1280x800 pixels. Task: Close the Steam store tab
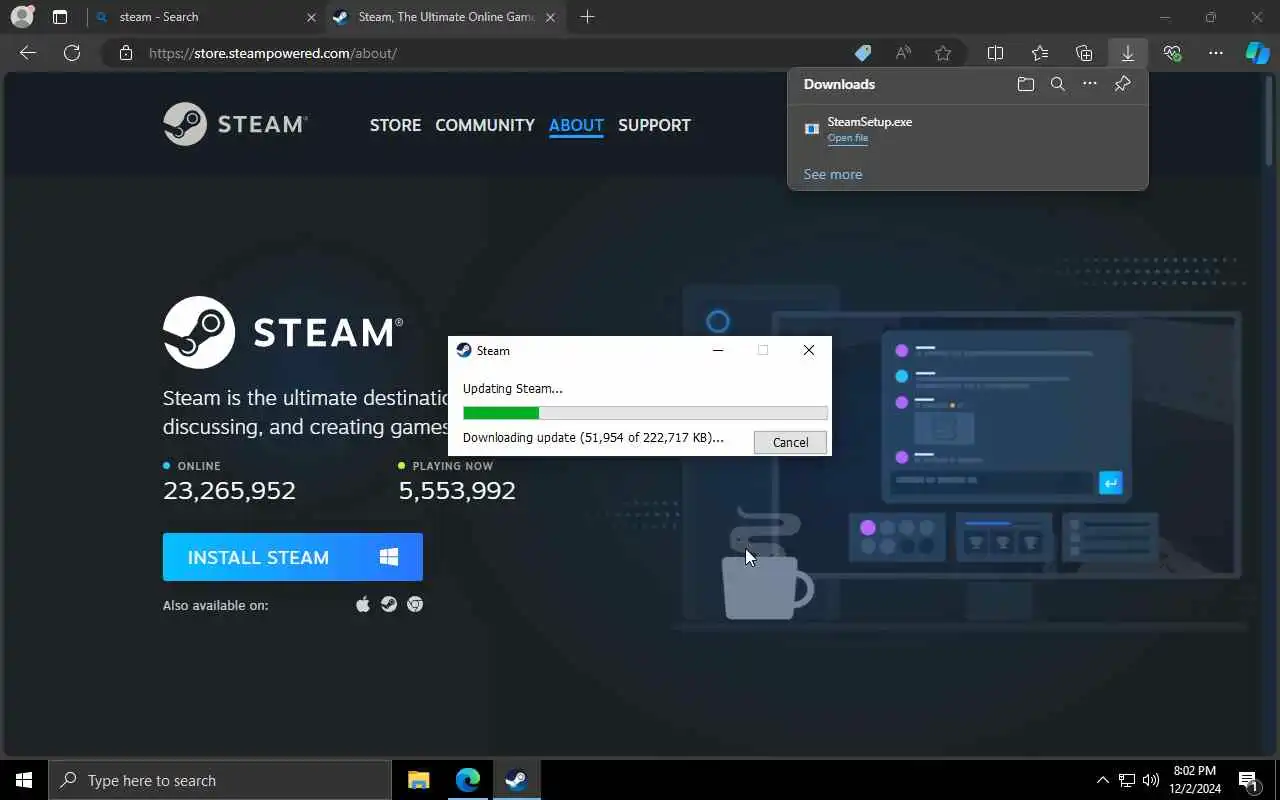(x=550, y=17)
